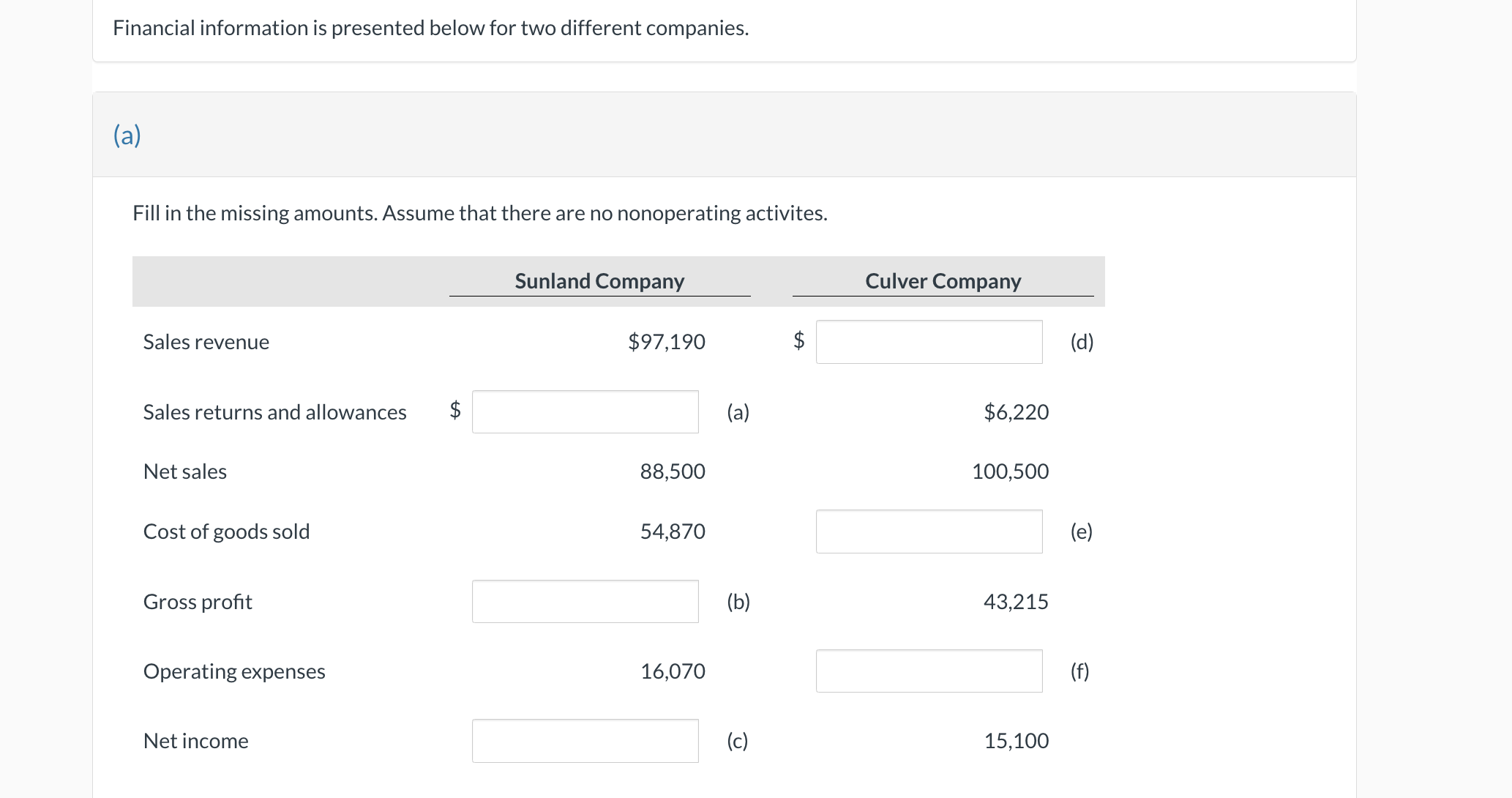Screen dimensions: 1512x798
Task: Select Sunland's gross profit input box
Action: (x=585, y=602)
